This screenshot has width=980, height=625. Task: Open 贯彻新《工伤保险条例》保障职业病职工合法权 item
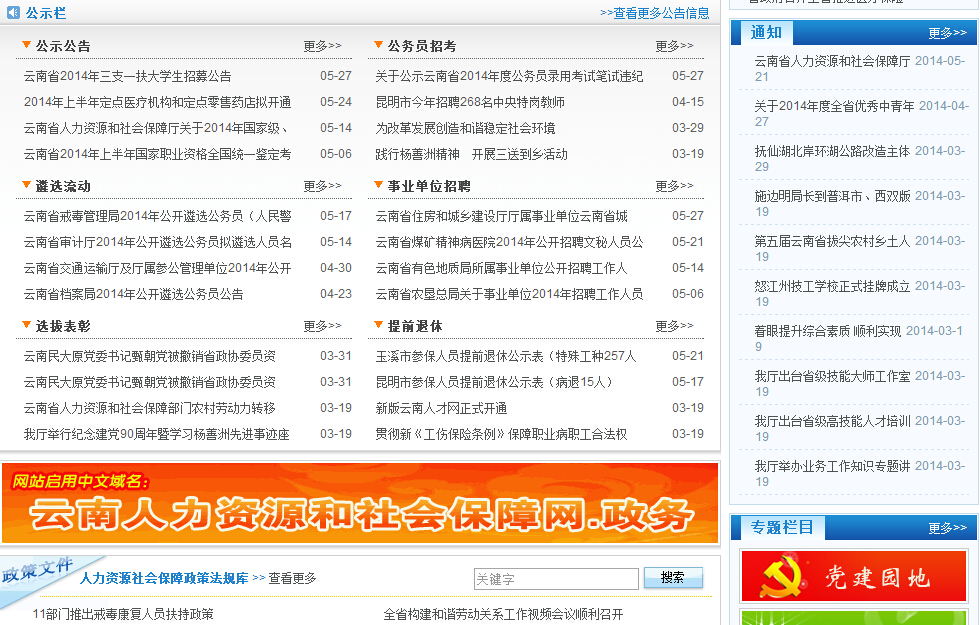(501, 434)
